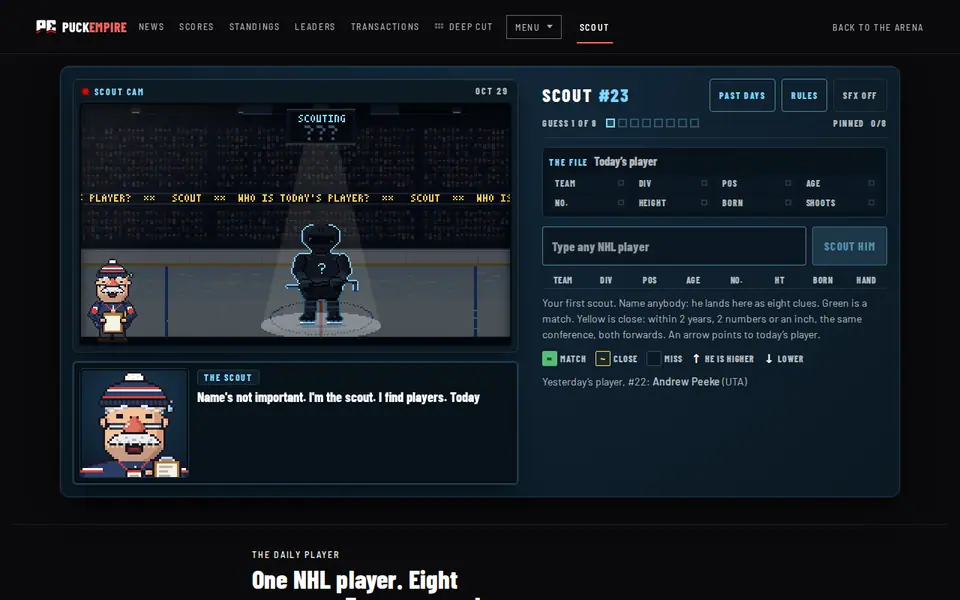Open the Transactions page
The width and height of the screenshot is (960, 600).
pos(384,27)
